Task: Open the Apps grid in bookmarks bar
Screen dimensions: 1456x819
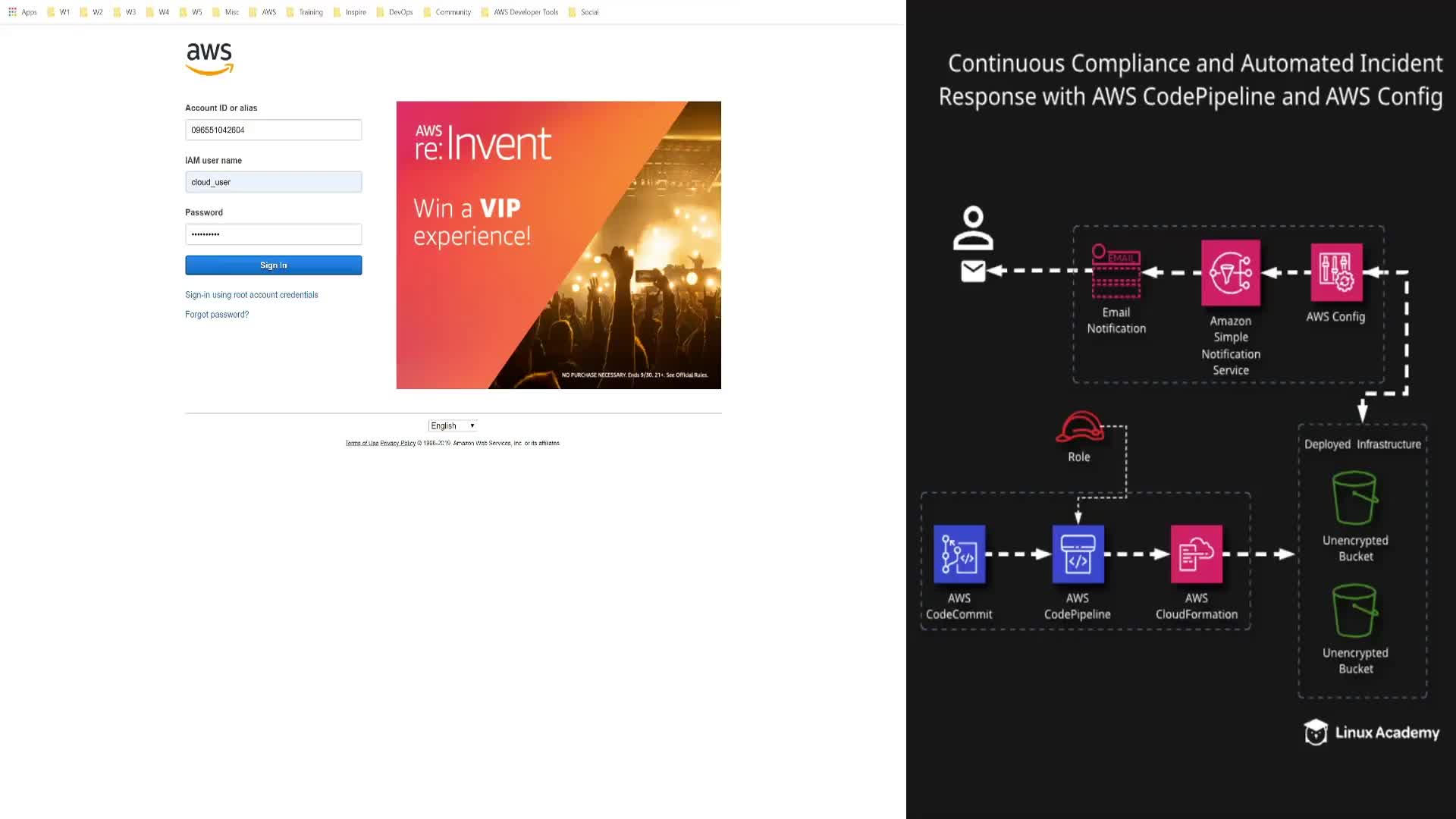Action: click(x=13, y=12)
